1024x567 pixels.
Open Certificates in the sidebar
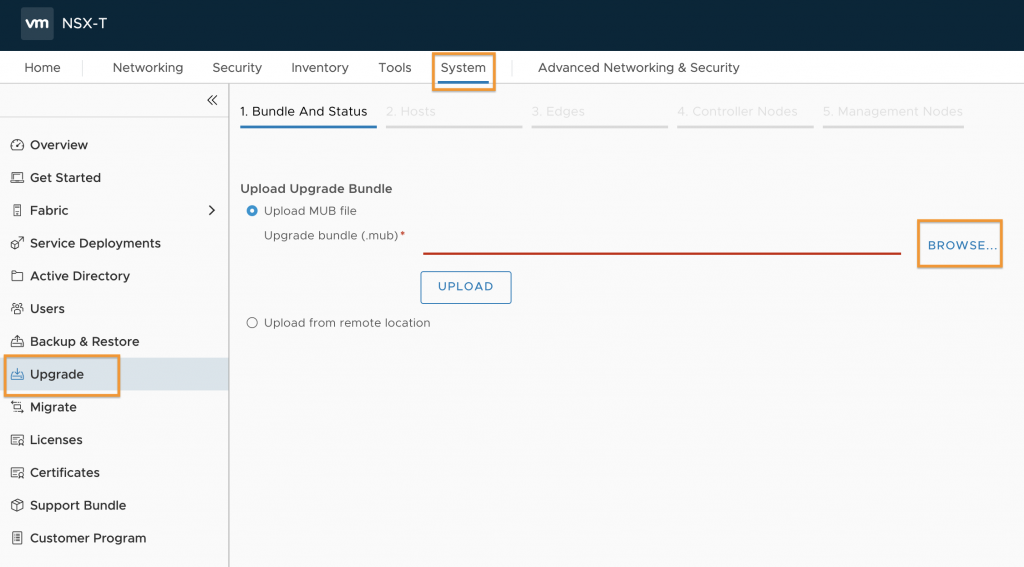pyautogui.click(x=65, y=472)
